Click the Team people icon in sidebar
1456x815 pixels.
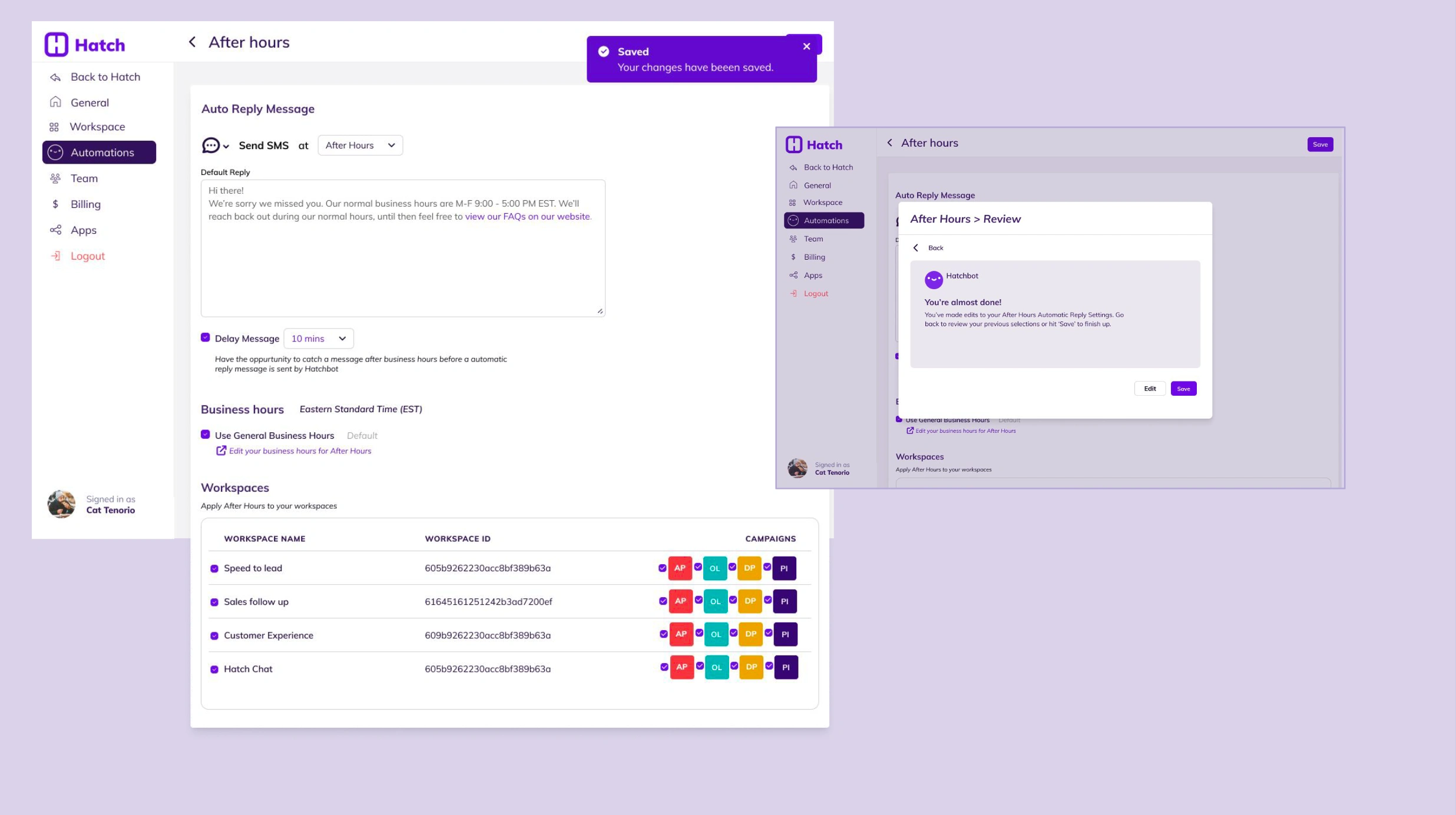tap(55, 178)
